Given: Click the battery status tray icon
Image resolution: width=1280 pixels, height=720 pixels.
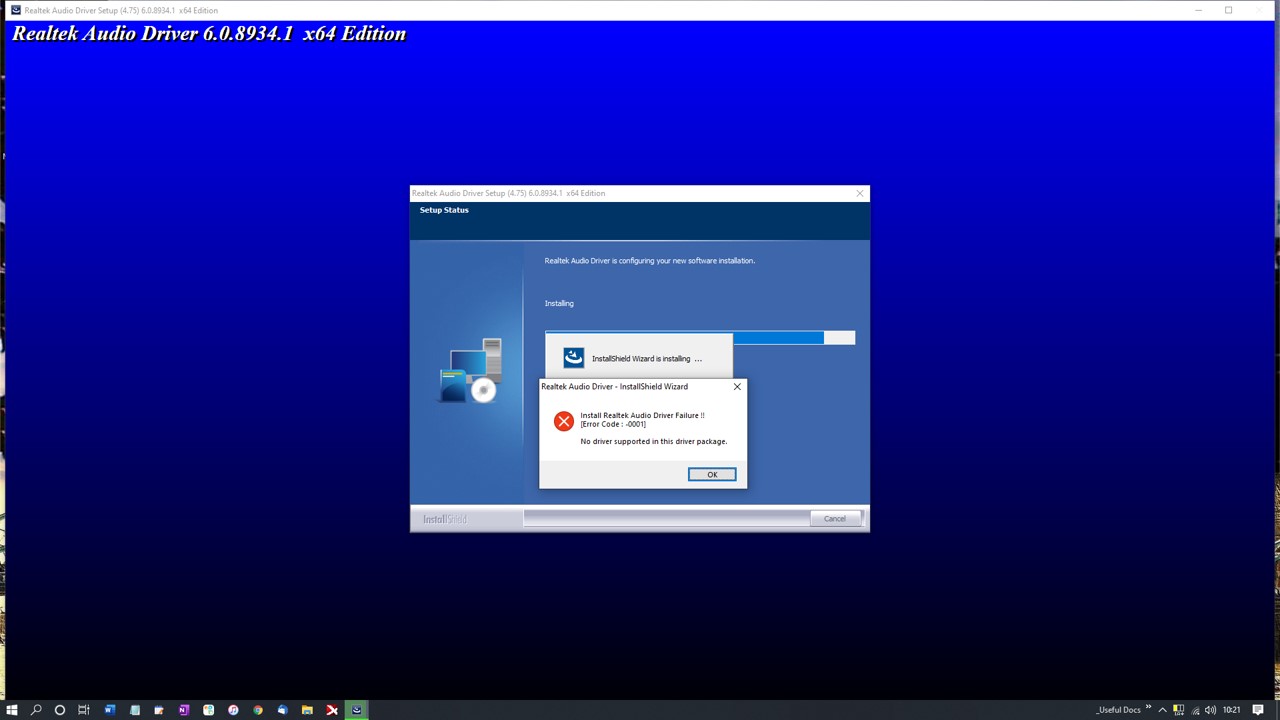Looking at the screenshot, I should [1179, 710].
